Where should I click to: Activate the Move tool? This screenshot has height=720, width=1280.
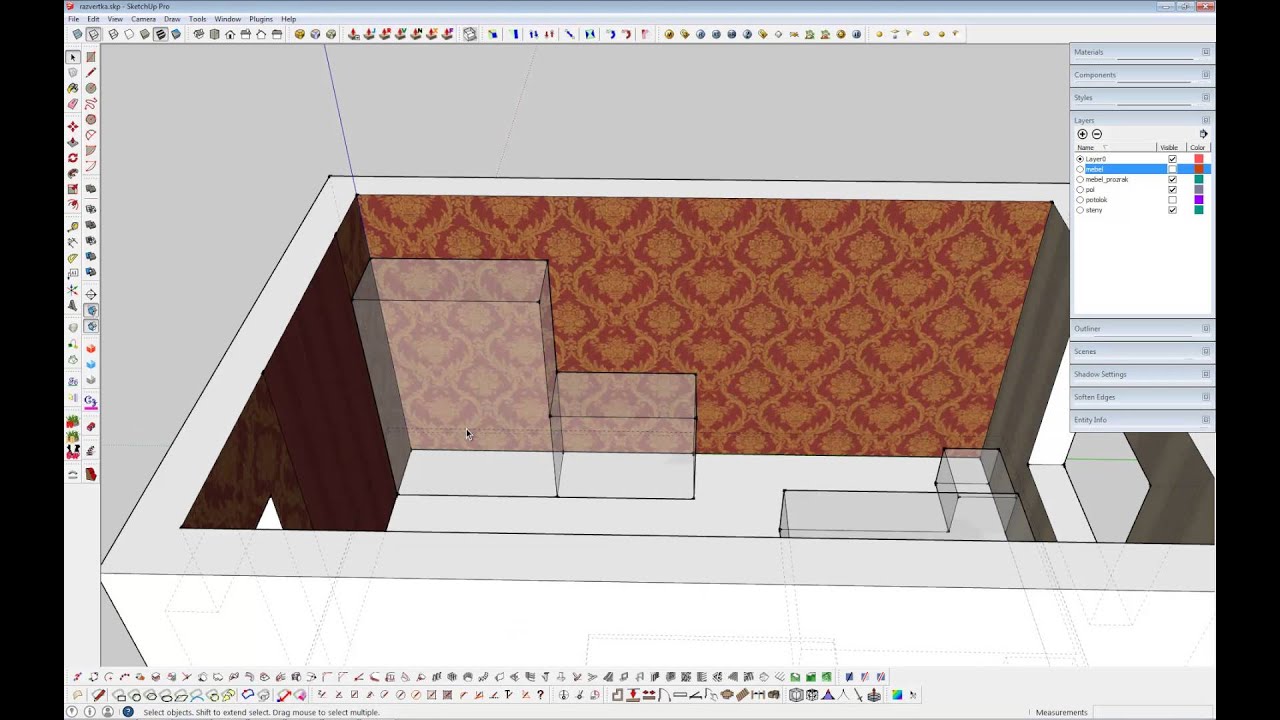pos(72,127)
